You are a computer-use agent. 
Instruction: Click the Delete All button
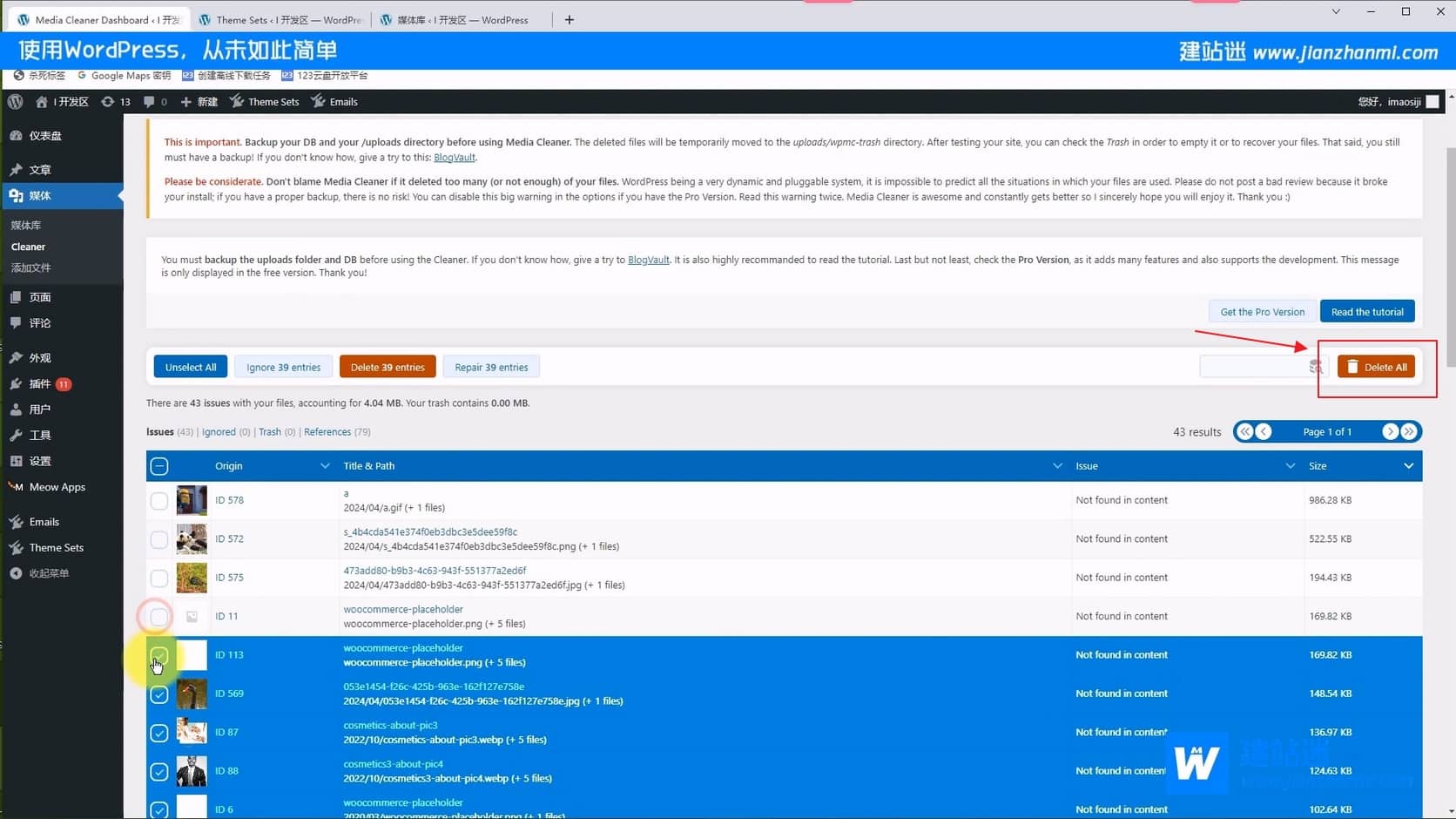[1376, 368]
